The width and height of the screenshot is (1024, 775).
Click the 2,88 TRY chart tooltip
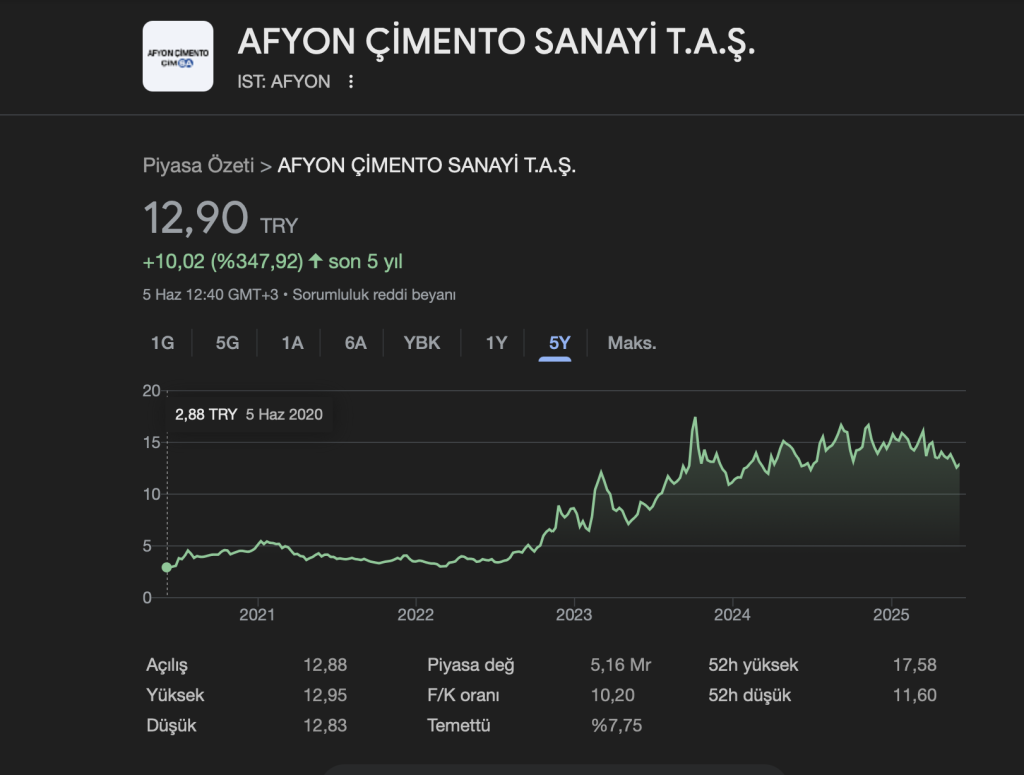click(248, 414)
